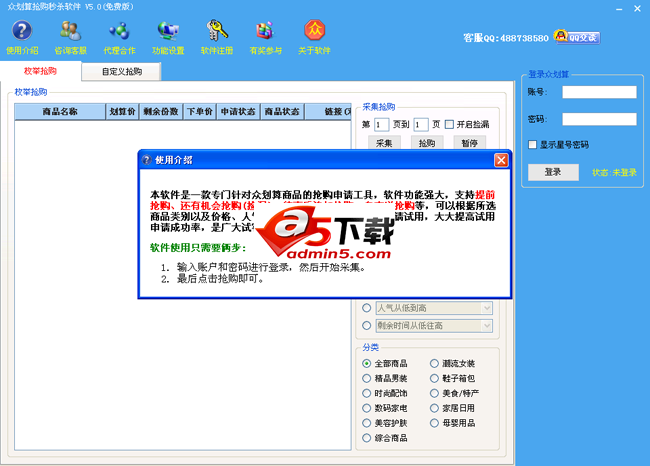Click the 账号 input field

click(x=599, y=92)
